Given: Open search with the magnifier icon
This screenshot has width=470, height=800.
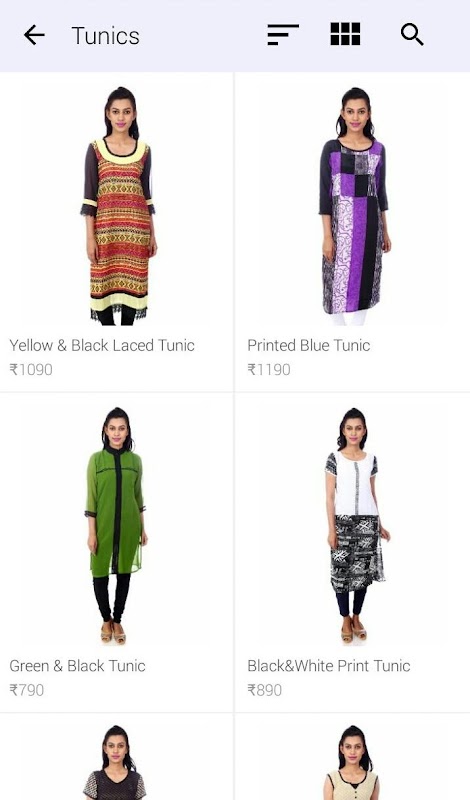Looking at the screenshot, I should pyautogui.click(x=412, y=35).
